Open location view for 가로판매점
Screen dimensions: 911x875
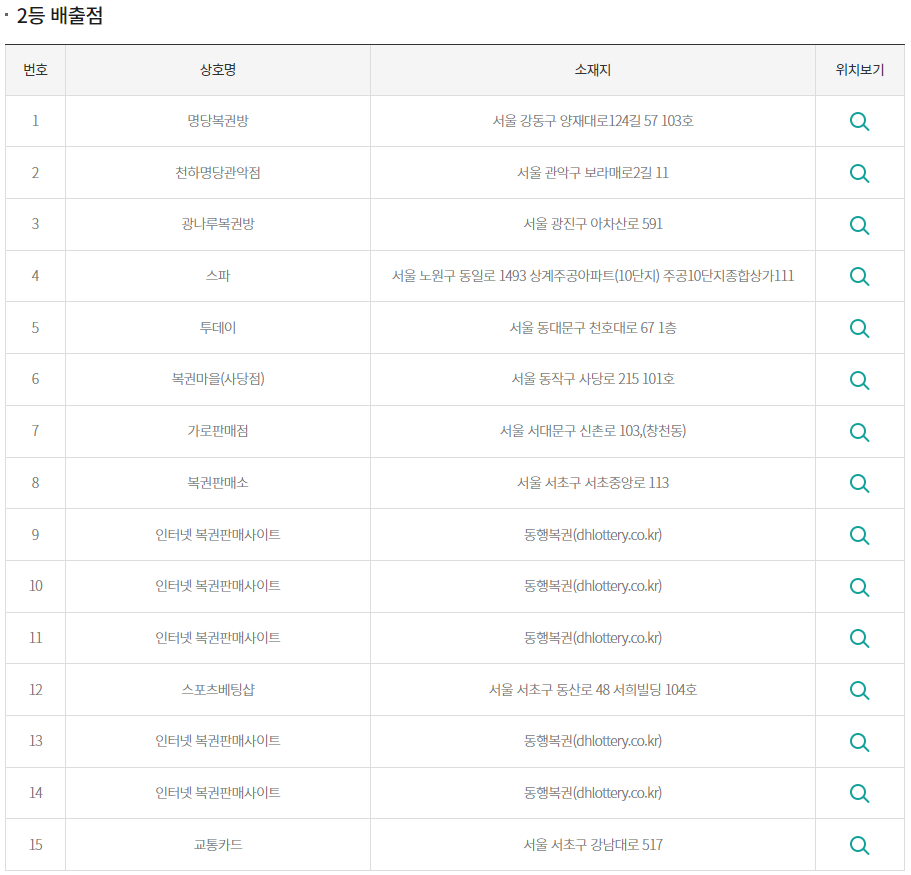click(859, 432)
